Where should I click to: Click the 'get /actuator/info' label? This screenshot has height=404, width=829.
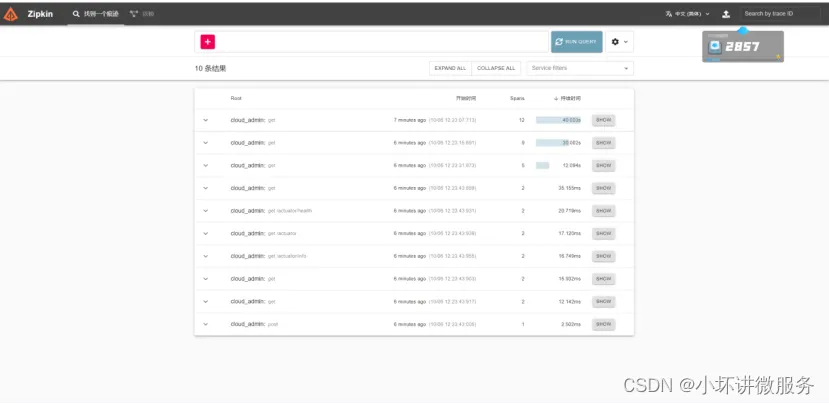coord(287,256)
